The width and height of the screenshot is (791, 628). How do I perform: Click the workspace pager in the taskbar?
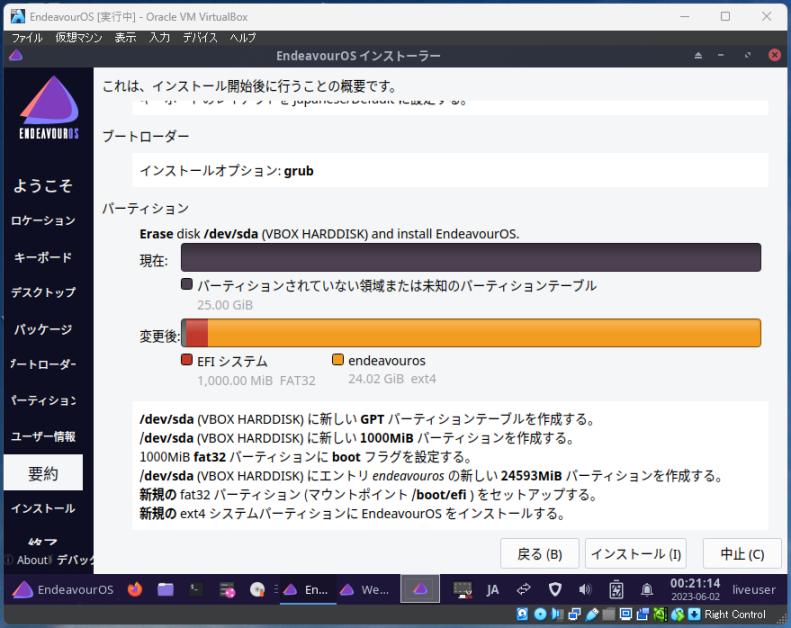click(x=420, y=589)
